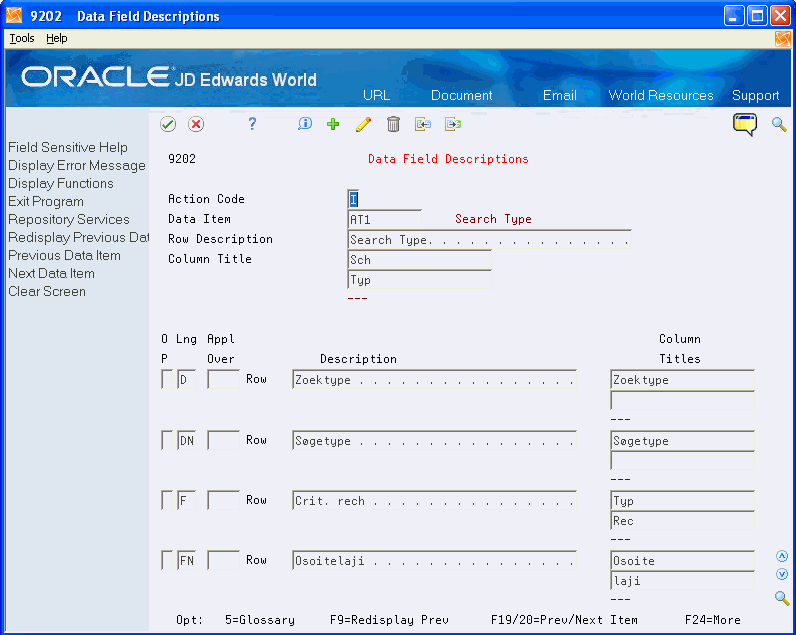This screenshot has height=635, width=796.
Task: Click the Lng field containing F
Action: pyautogui.click(x=186, y=500)
